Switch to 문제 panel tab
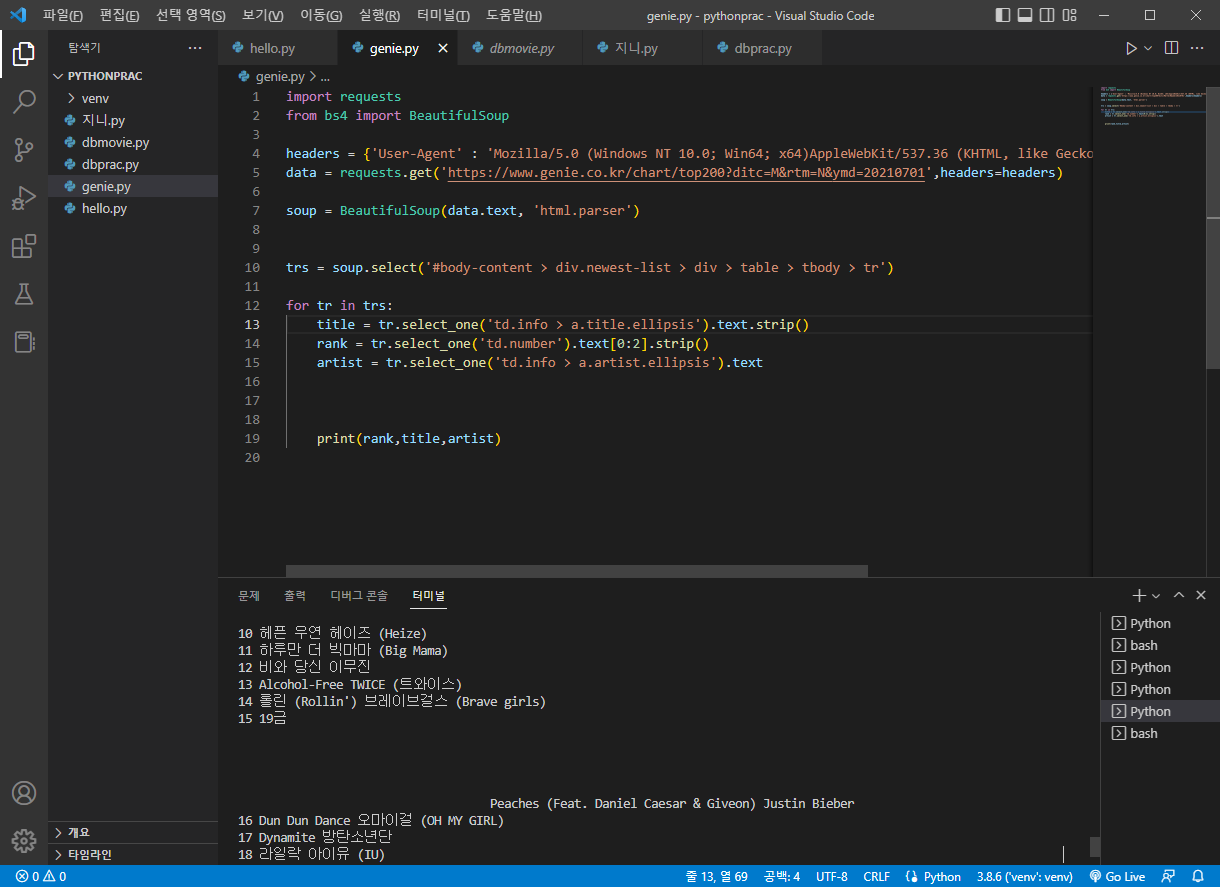Image resolution: width=1220 pixels, height=887 pixels. [249, 595]
